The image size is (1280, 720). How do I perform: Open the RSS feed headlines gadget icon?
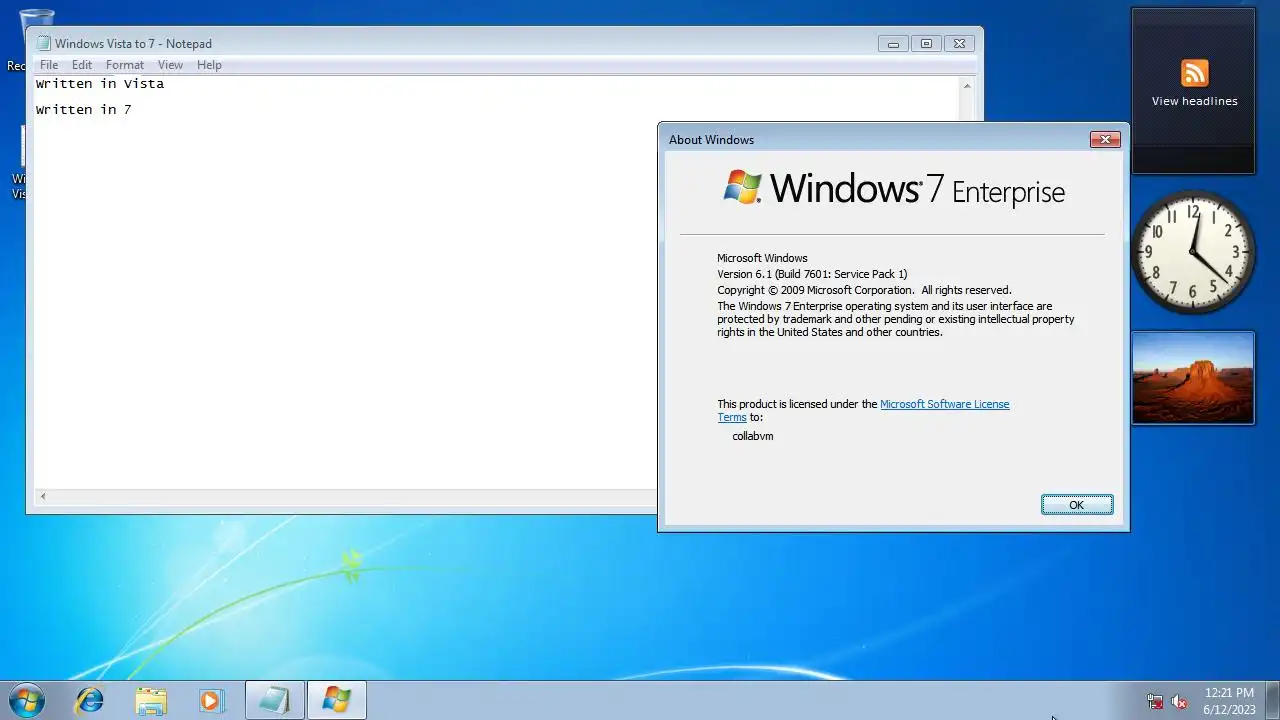click(x=1194, y=73)
